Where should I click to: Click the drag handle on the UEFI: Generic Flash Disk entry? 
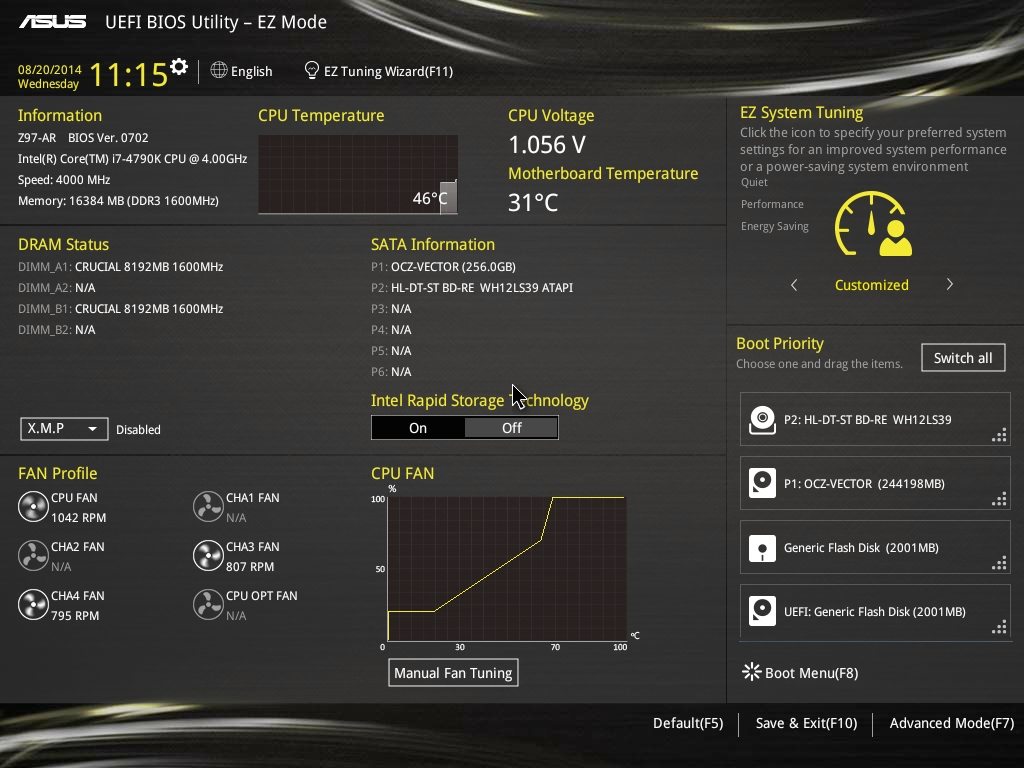999,628
